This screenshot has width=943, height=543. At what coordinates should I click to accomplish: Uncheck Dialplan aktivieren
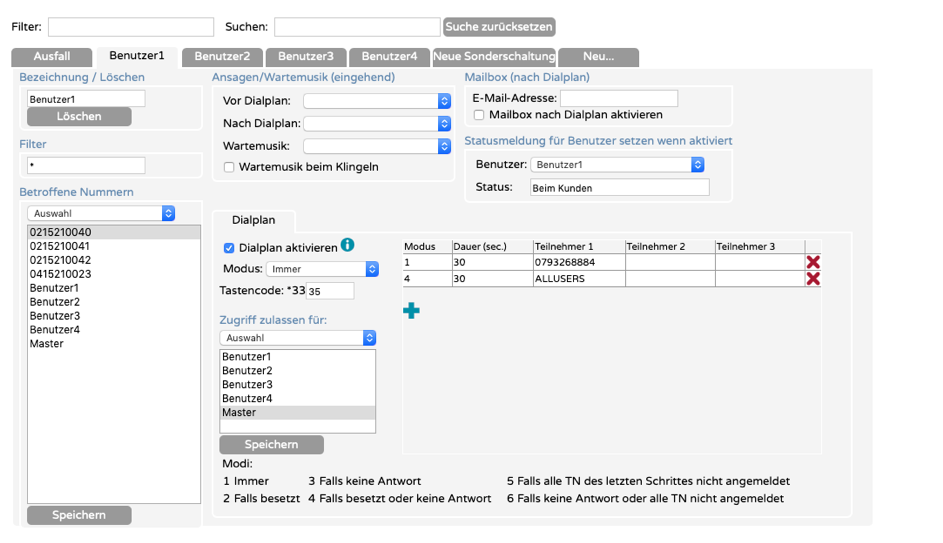[x=229, y=248]
